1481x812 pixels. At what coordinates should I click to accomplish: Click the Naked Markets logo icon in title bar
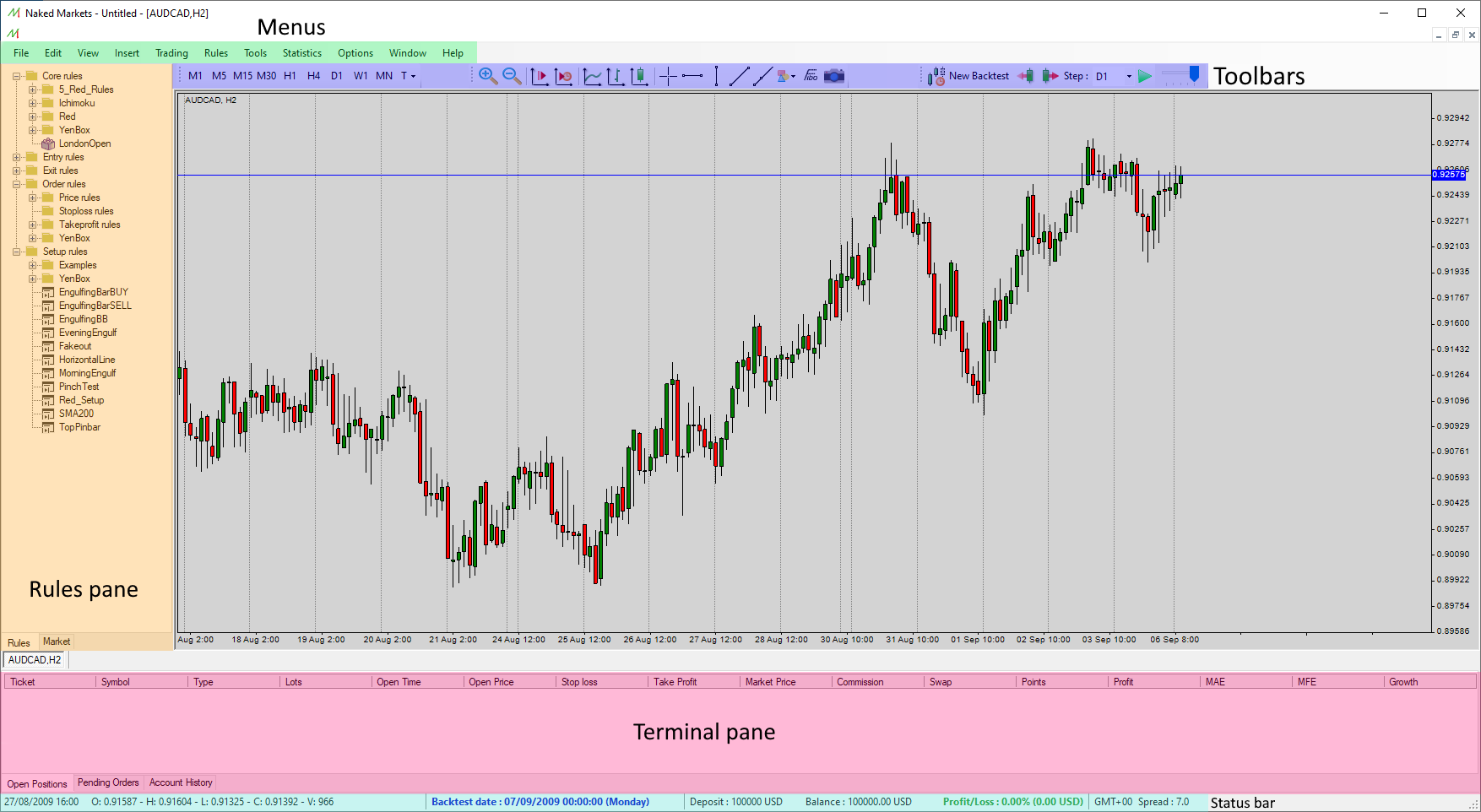tap(14, 14)
